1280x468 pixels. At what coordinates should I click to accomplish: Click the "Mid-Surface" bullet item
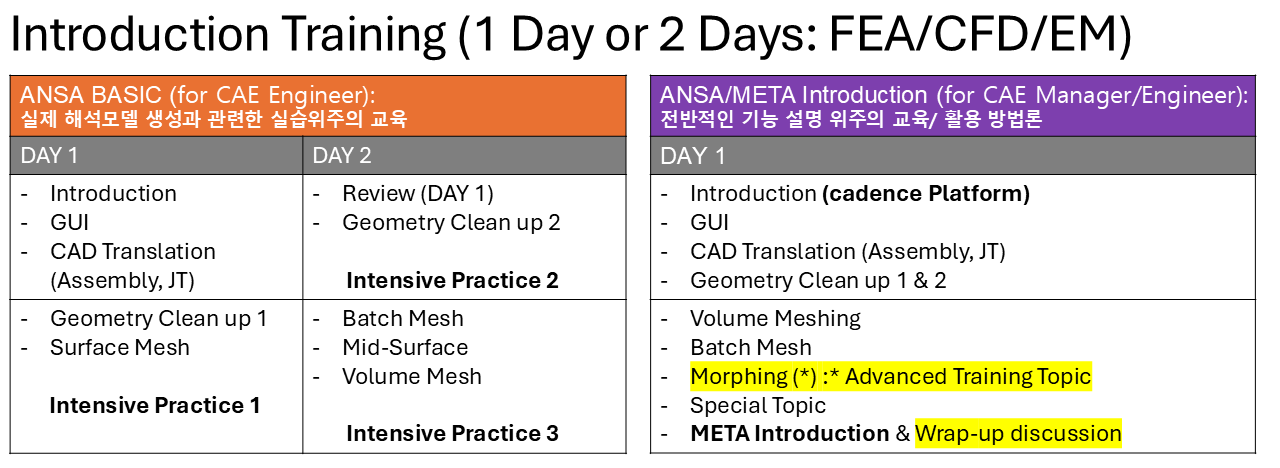[x=405, y=348]
